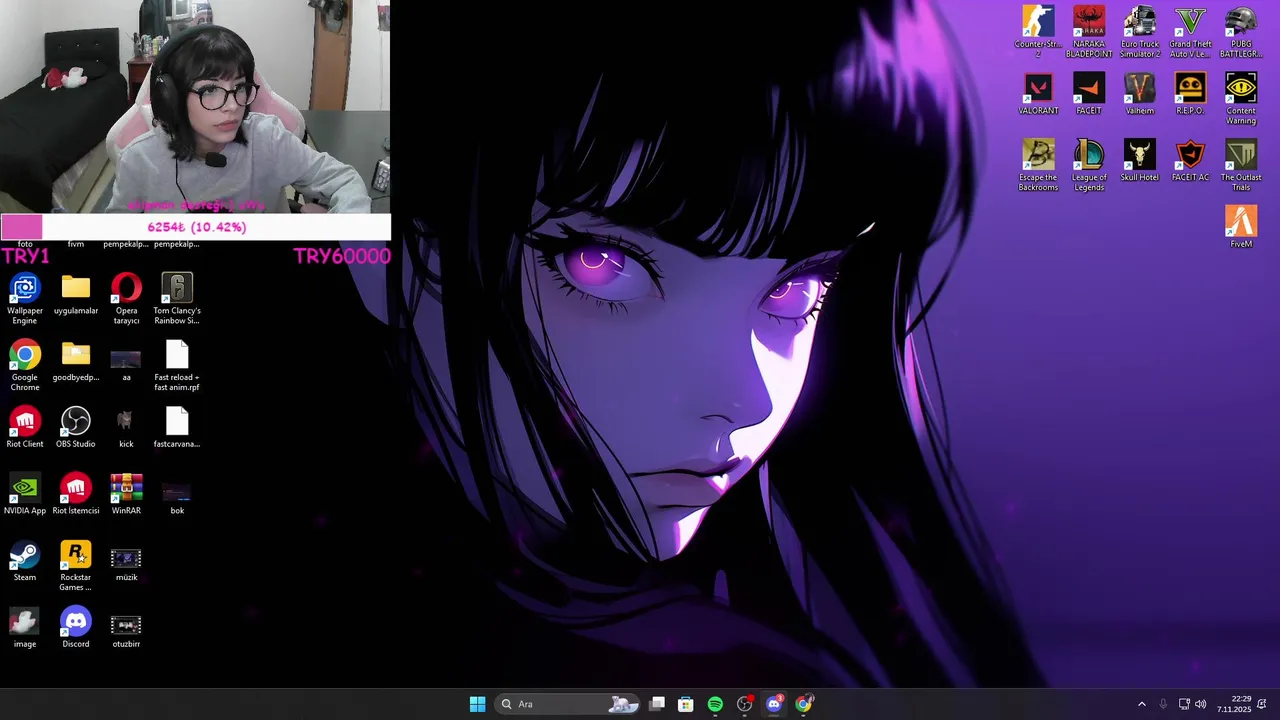Select the Steam desktop shortcut
Image resolution: width=1280 pixels, height=720 pixels.
pyautogui.click(x=25, y=562)
